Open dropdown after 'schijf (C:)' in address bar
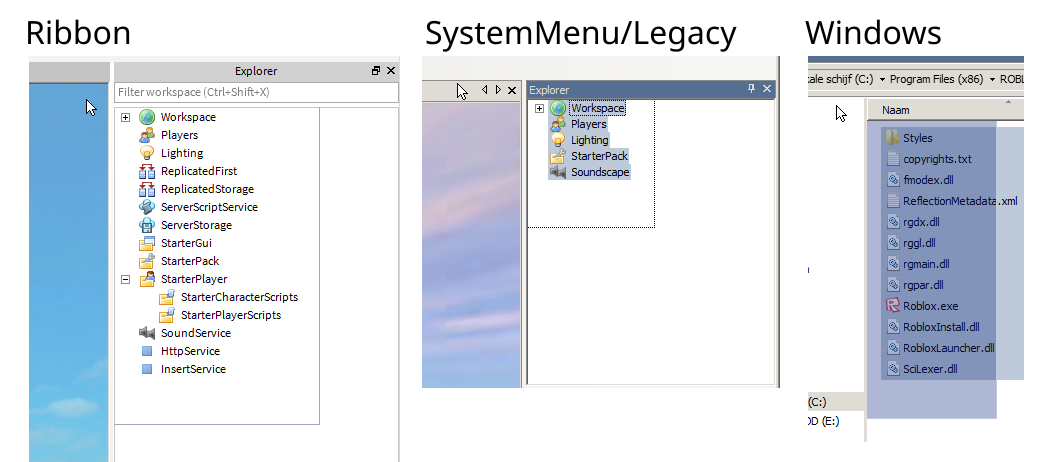This screenshot has width=1038, height=462. click(882, 79)
